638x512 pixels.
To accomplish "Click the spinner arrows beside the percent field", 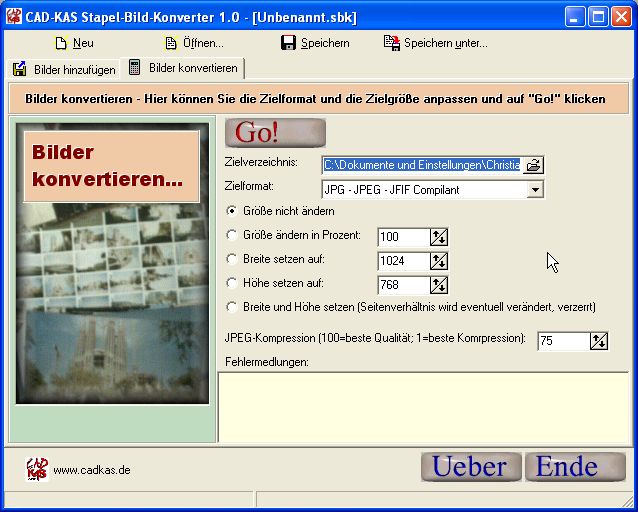I will (439, 237).
